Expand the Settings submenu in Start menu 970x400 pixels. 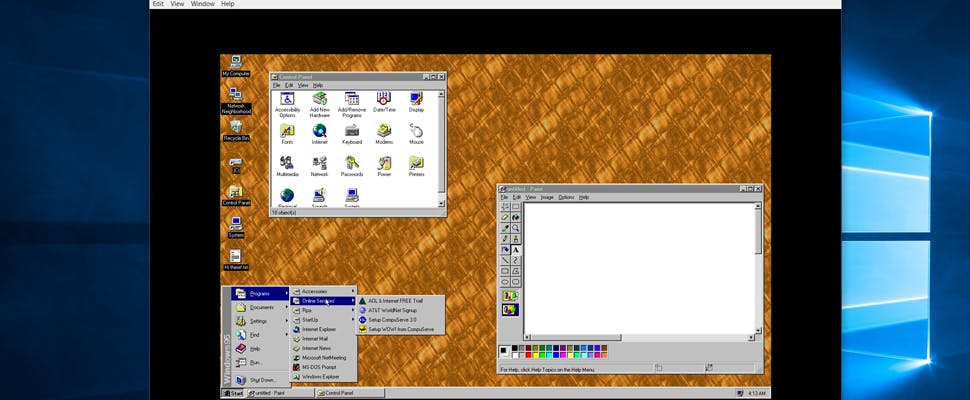coord(260,321)
